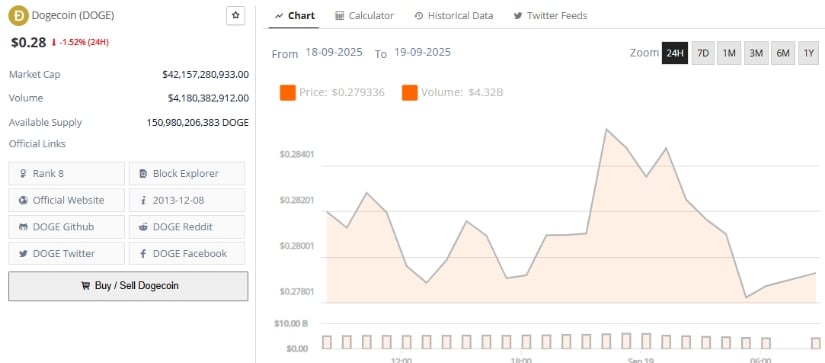Click the $0.28401 axis label
Viewport: 825px width, 363px height.
297,154
